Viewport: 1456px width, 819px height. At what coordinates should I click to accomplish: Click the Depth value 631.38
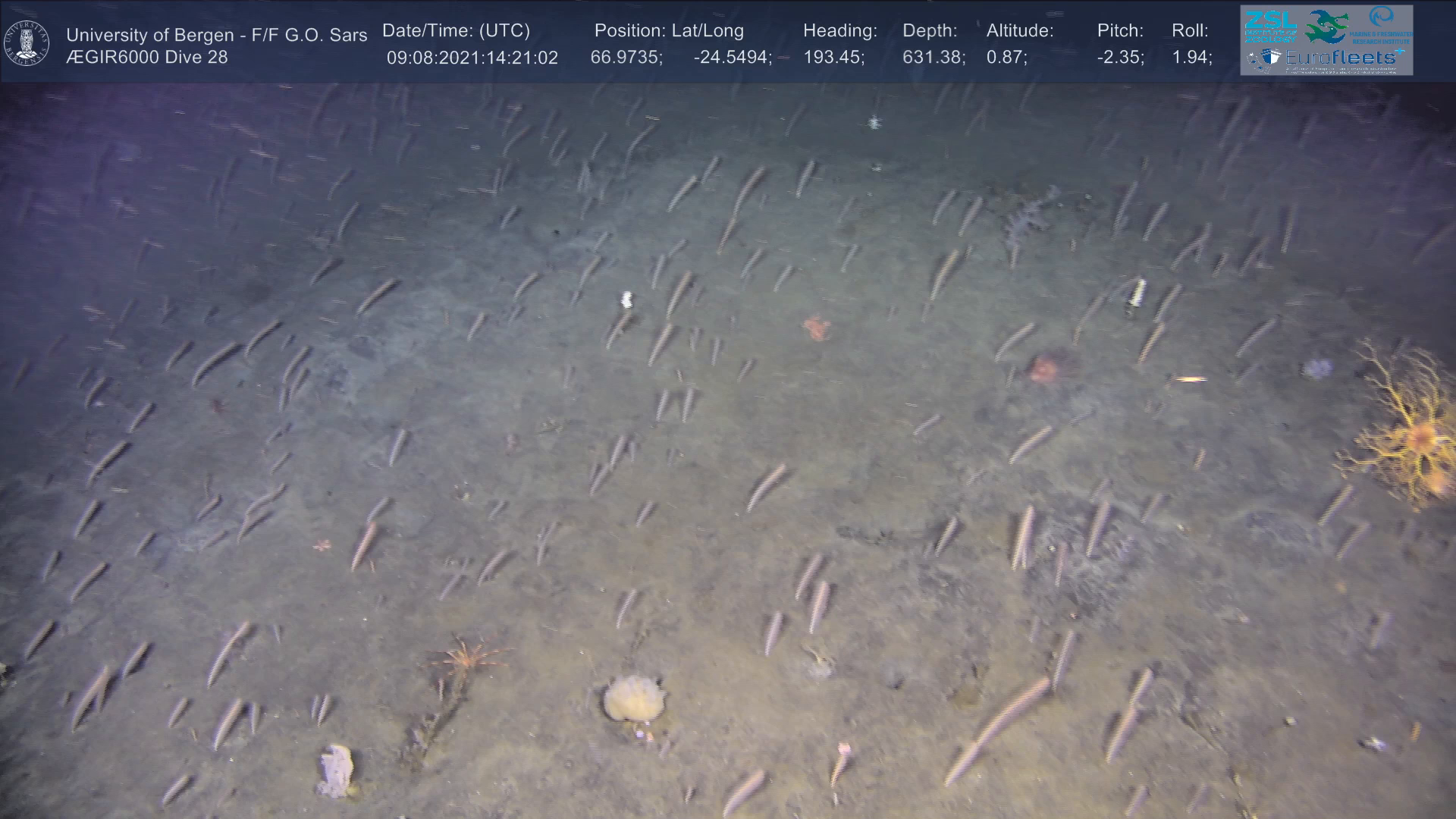coord(933,58)
